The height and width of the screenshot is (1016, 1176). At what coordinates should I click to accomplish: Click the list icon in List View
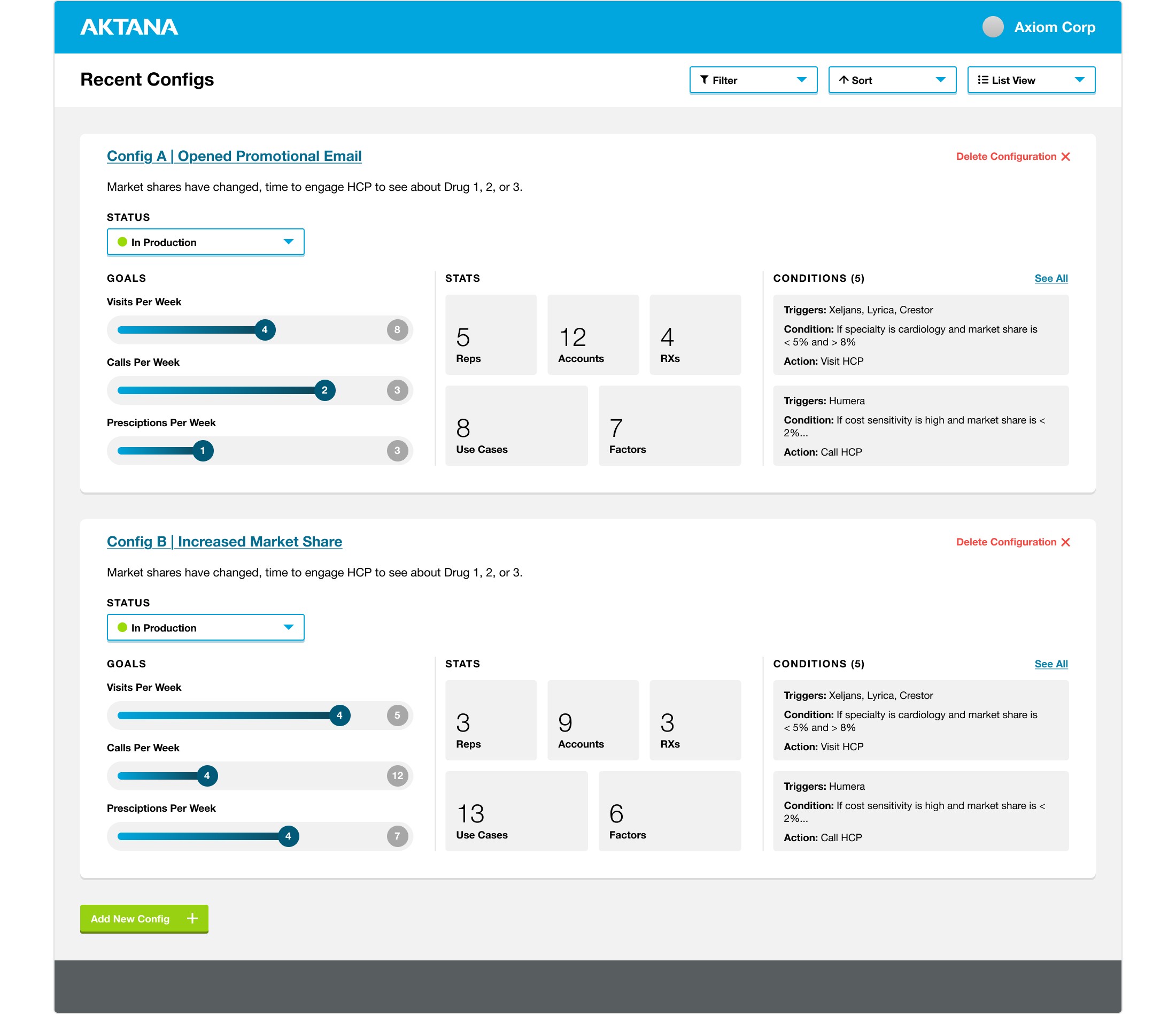point(983,80)
